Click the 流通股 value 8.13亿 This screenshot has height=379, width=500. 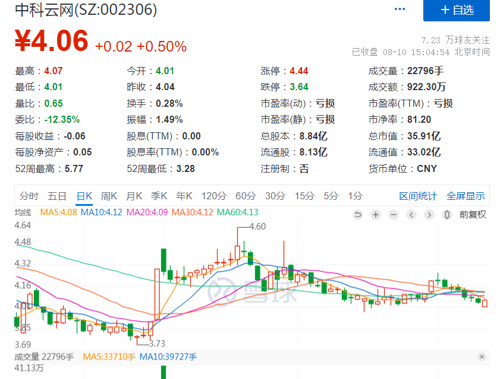313,152
